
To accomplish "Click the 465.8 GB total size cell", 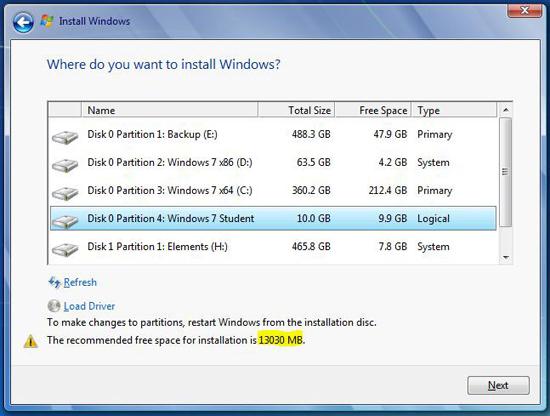I will tap(311, 247).
